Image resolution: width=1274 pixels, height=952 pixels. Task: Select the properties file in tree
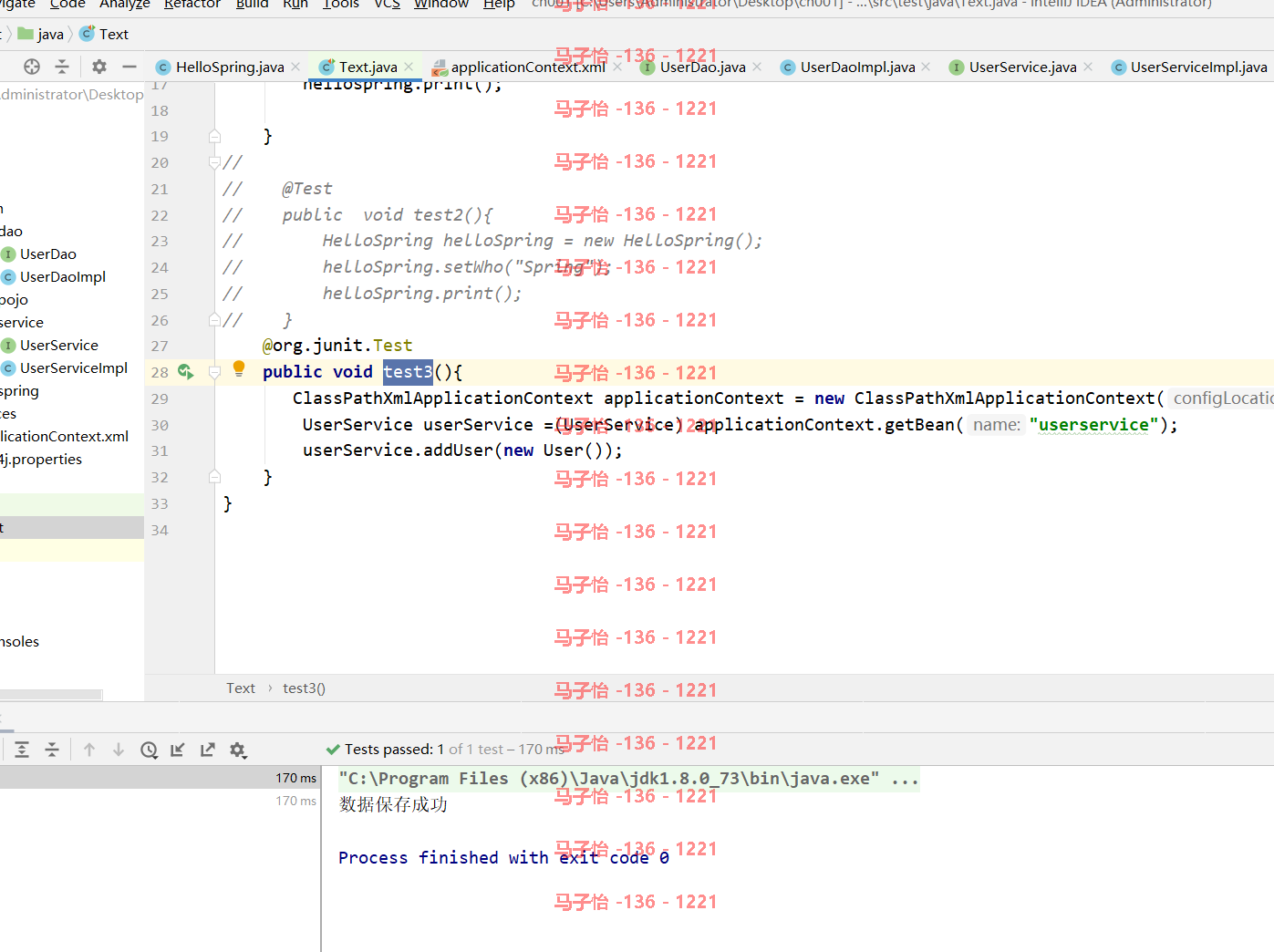pyautogui.click(x=41, y=459)
